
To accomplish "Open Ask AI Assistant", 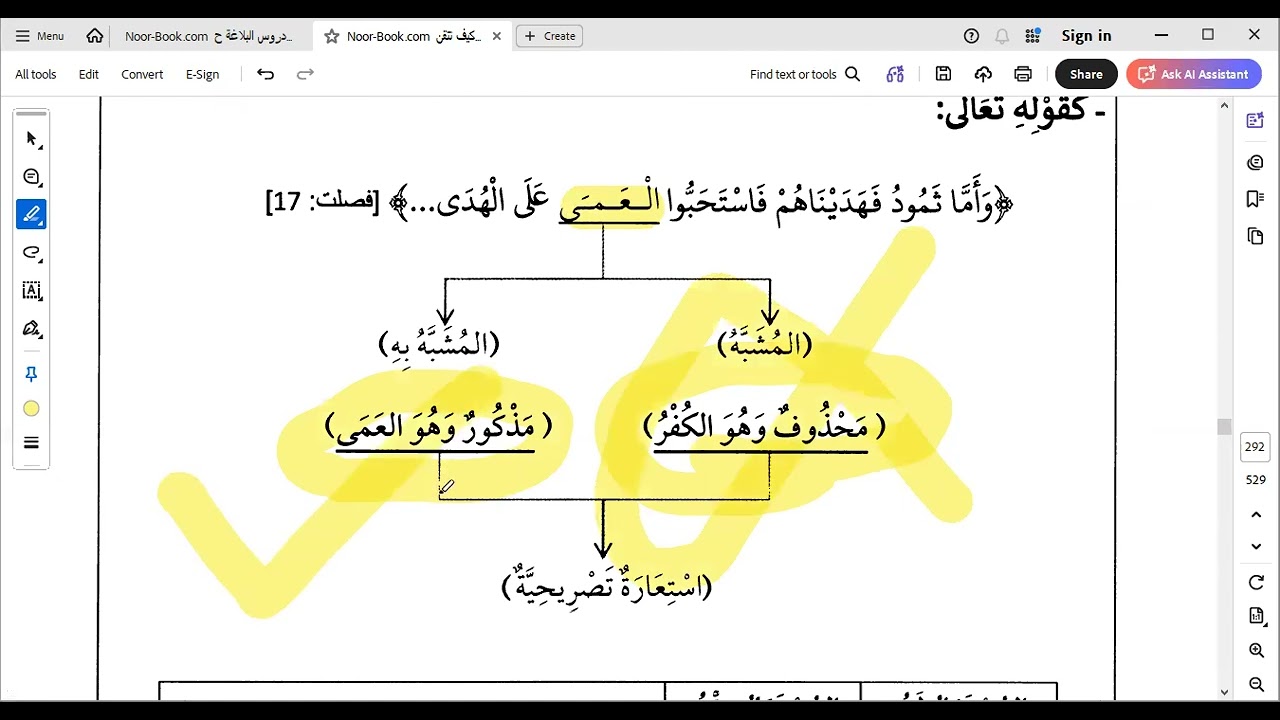I will (x=1194, y=74).
